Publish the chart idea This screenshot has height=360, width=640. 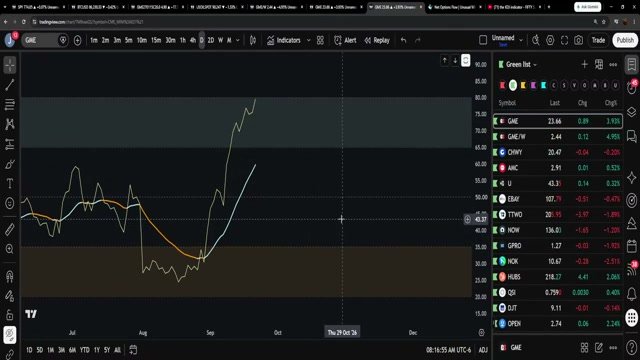tap(625, 40)
